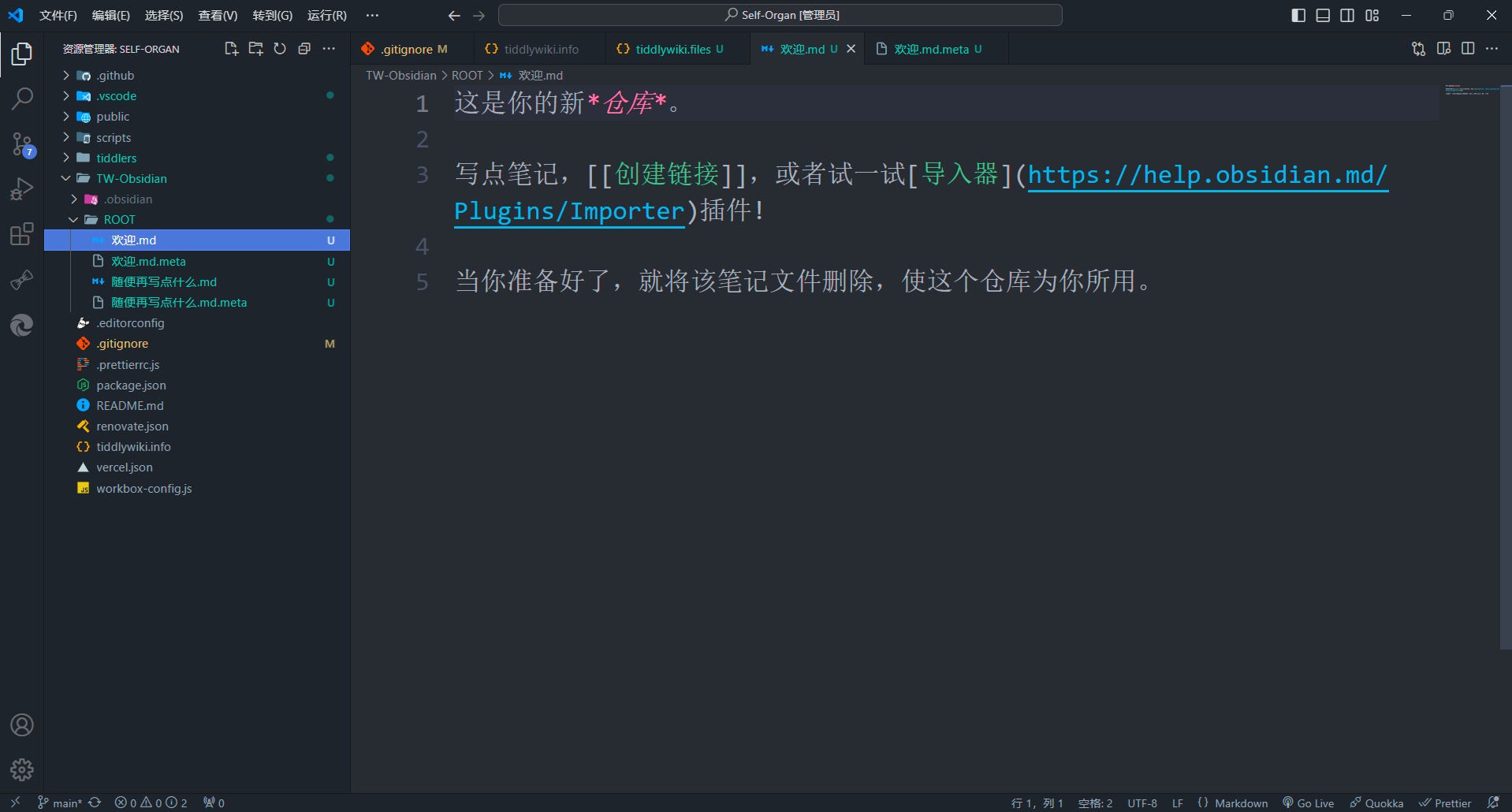Open the 编辑(E) menu
This screenshot has height=812, width=1512.
(x=110, y=15)
